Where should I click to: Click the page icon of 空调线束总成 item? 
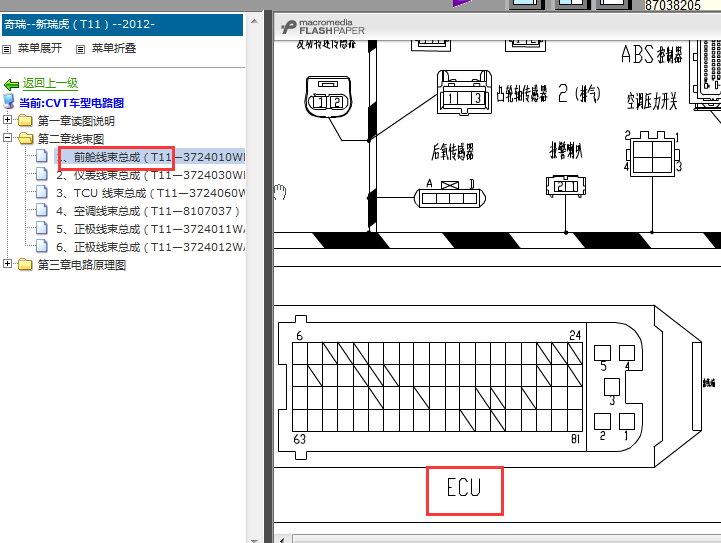click(x=42, y=210)
